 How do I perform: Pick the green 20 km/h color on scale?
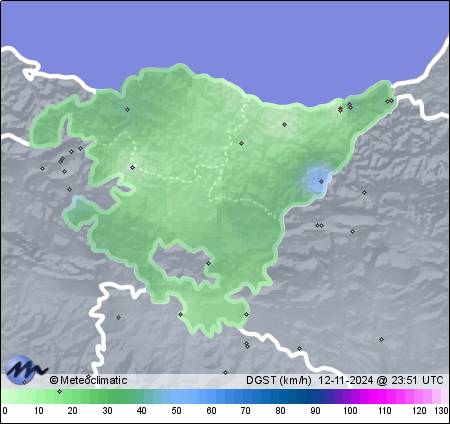point(72,397)
